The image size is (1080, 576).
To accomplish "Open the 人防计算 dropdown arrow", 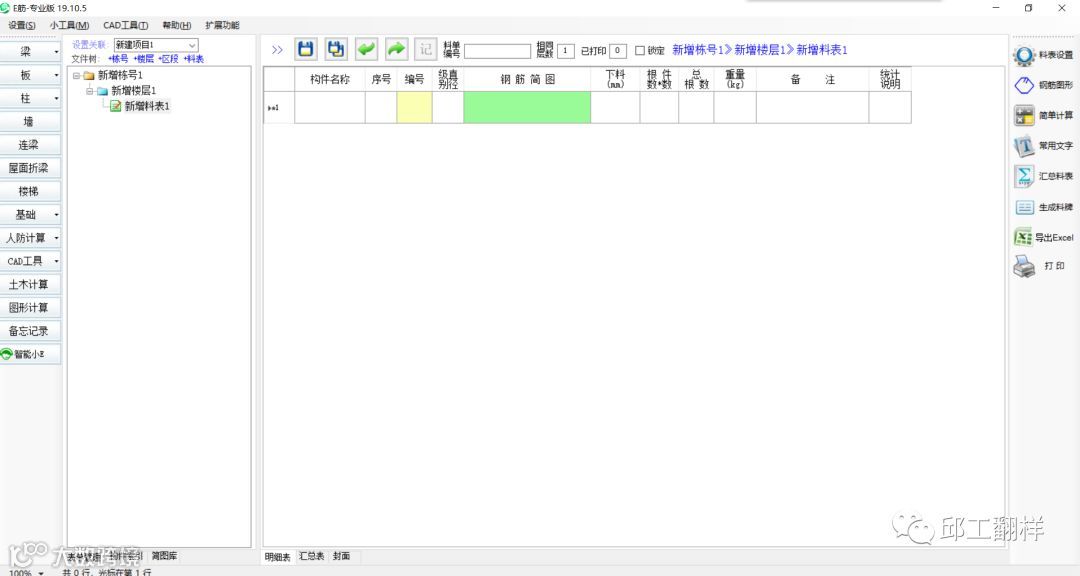I will pyautogui.click(x=56, y=238).
